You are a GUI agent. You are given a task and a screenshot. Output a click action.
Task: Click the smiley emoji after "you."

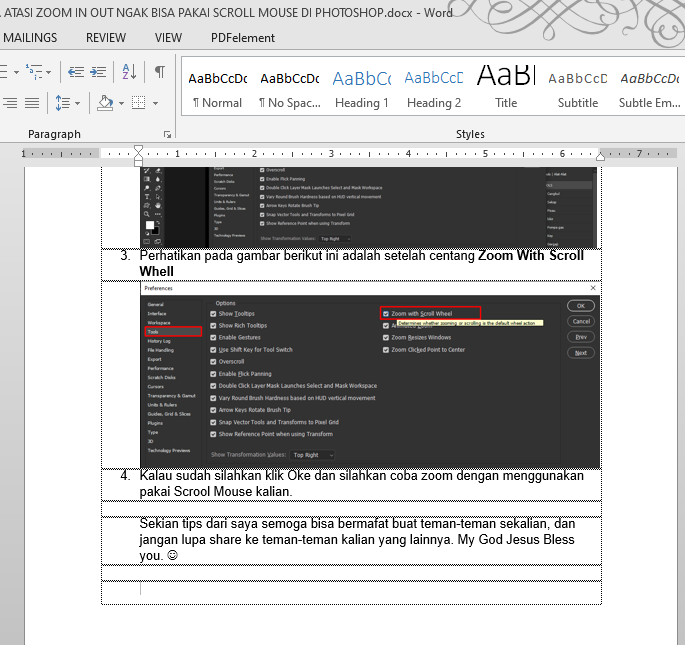(x=173, y=555)
